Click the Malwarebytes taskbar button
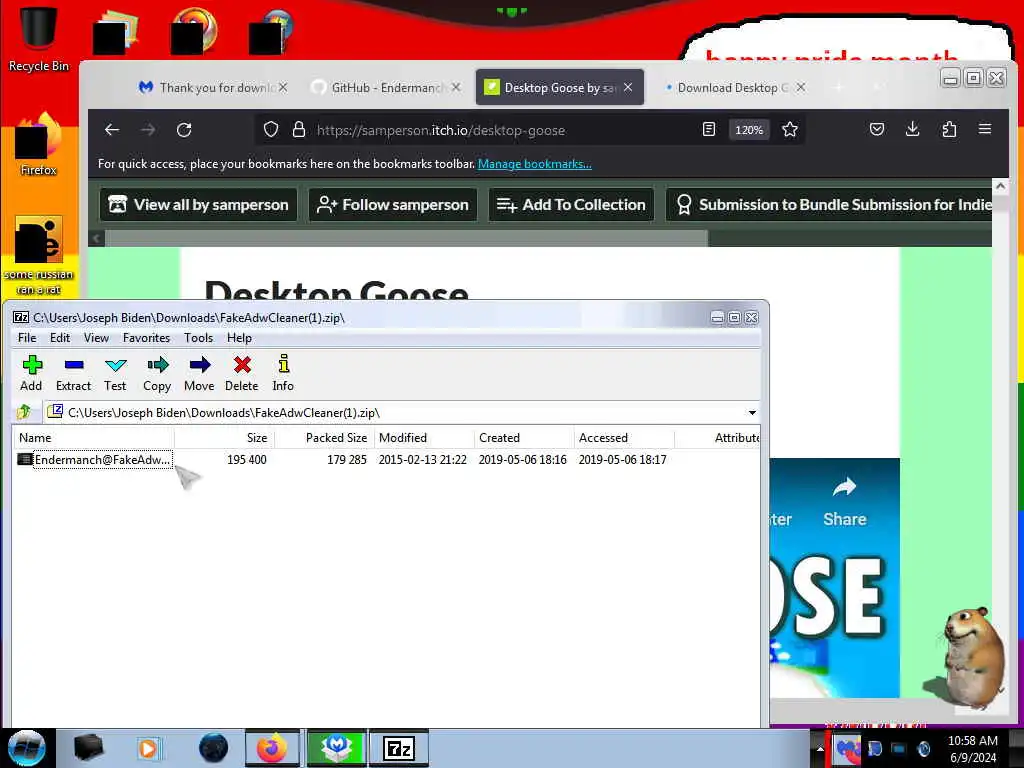Screen dimensions: 1024x768 [336, 748]
